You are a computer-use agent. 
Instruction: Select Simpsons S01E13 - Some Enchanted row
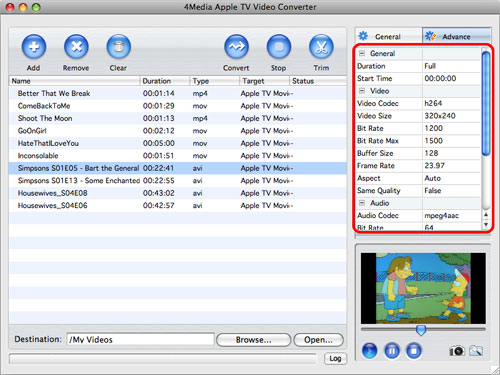tap(177, 181)
